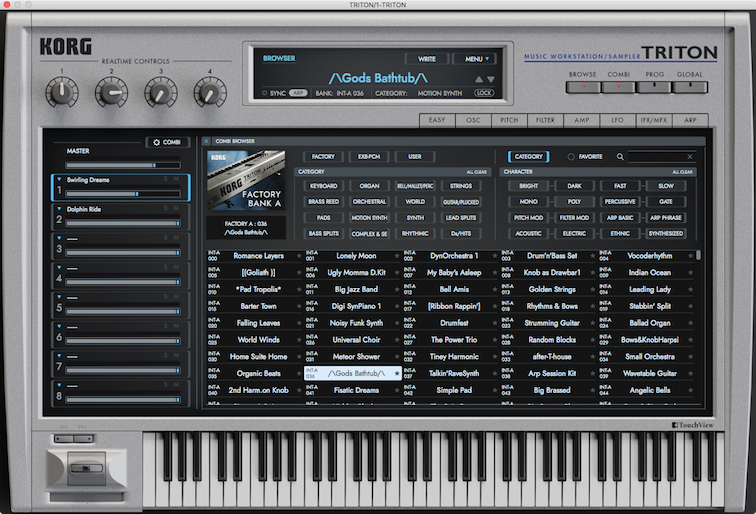Click the joystick controller
Viewport: 756px width, 514px height.
tap(86, 468)
